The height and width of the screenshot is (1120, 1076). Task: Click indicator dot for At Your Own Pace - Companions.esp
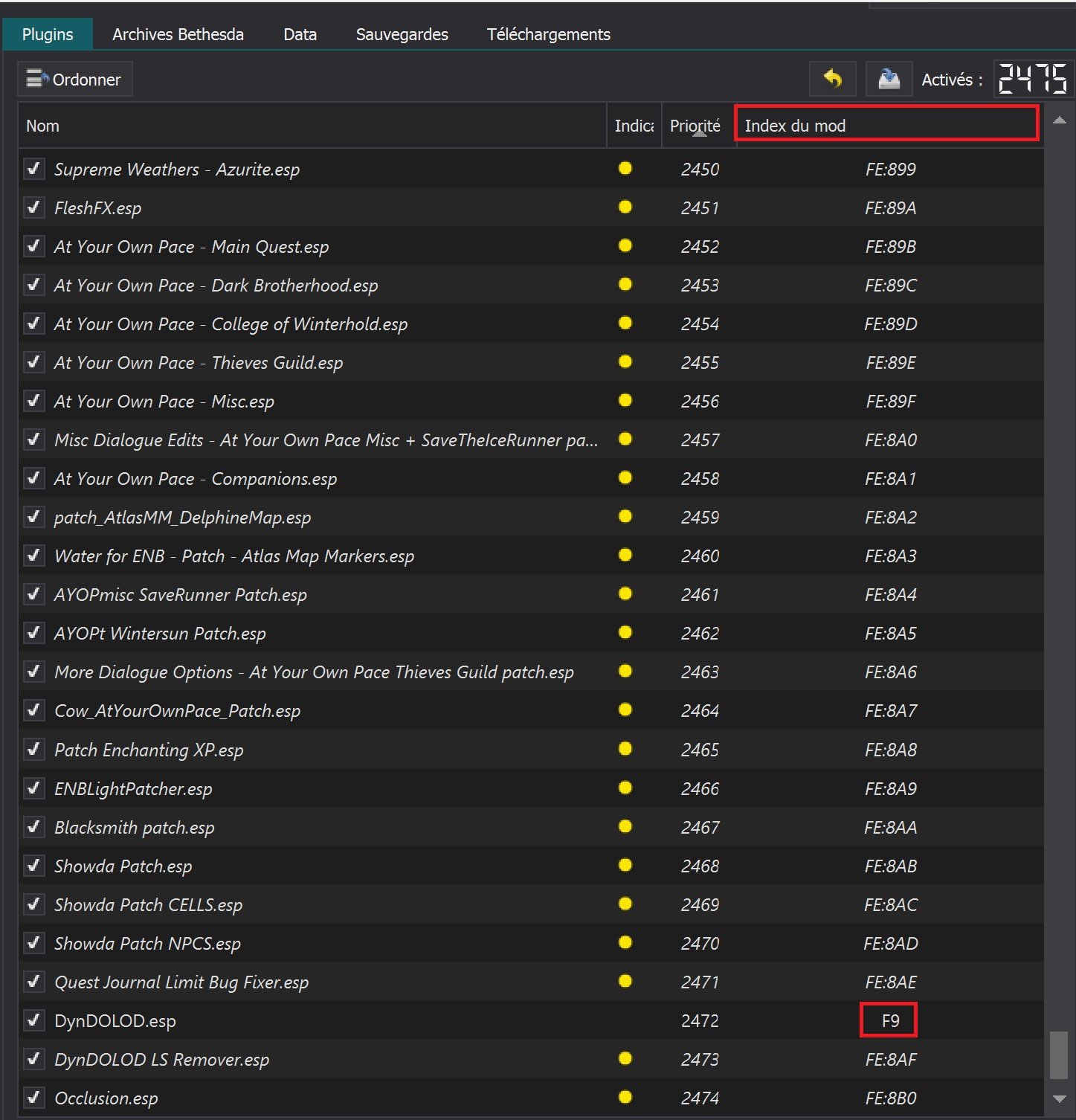click(625, 477)
